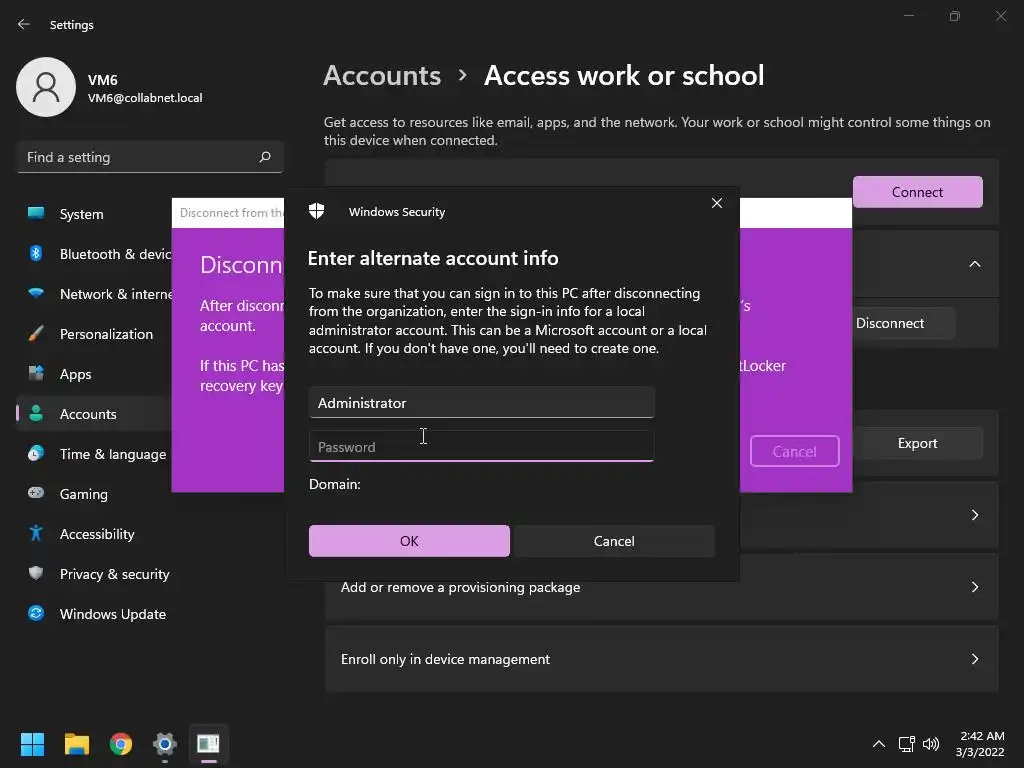Click the Windows Security shield icon
Screen dimensions: 1024x768
click(317, 211)
